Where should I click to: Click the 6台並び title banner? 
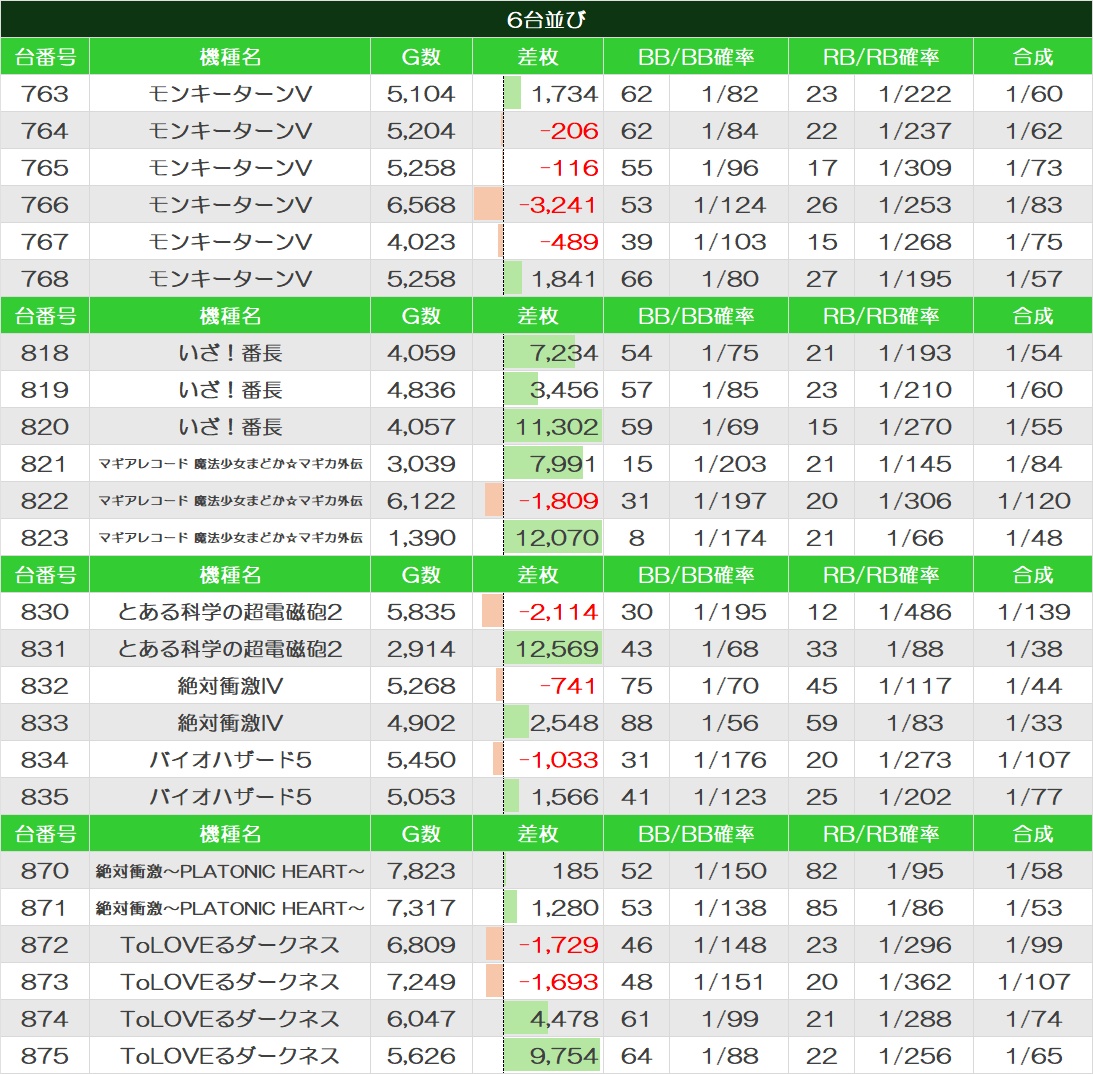pyautogui.click(x=546, y=19)
